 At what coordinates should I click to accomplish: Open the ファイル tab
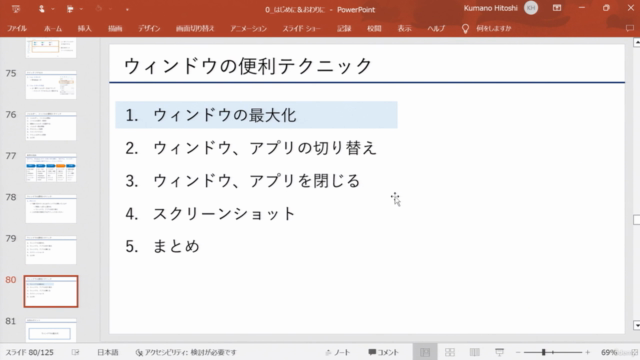(x=17, y=29)
